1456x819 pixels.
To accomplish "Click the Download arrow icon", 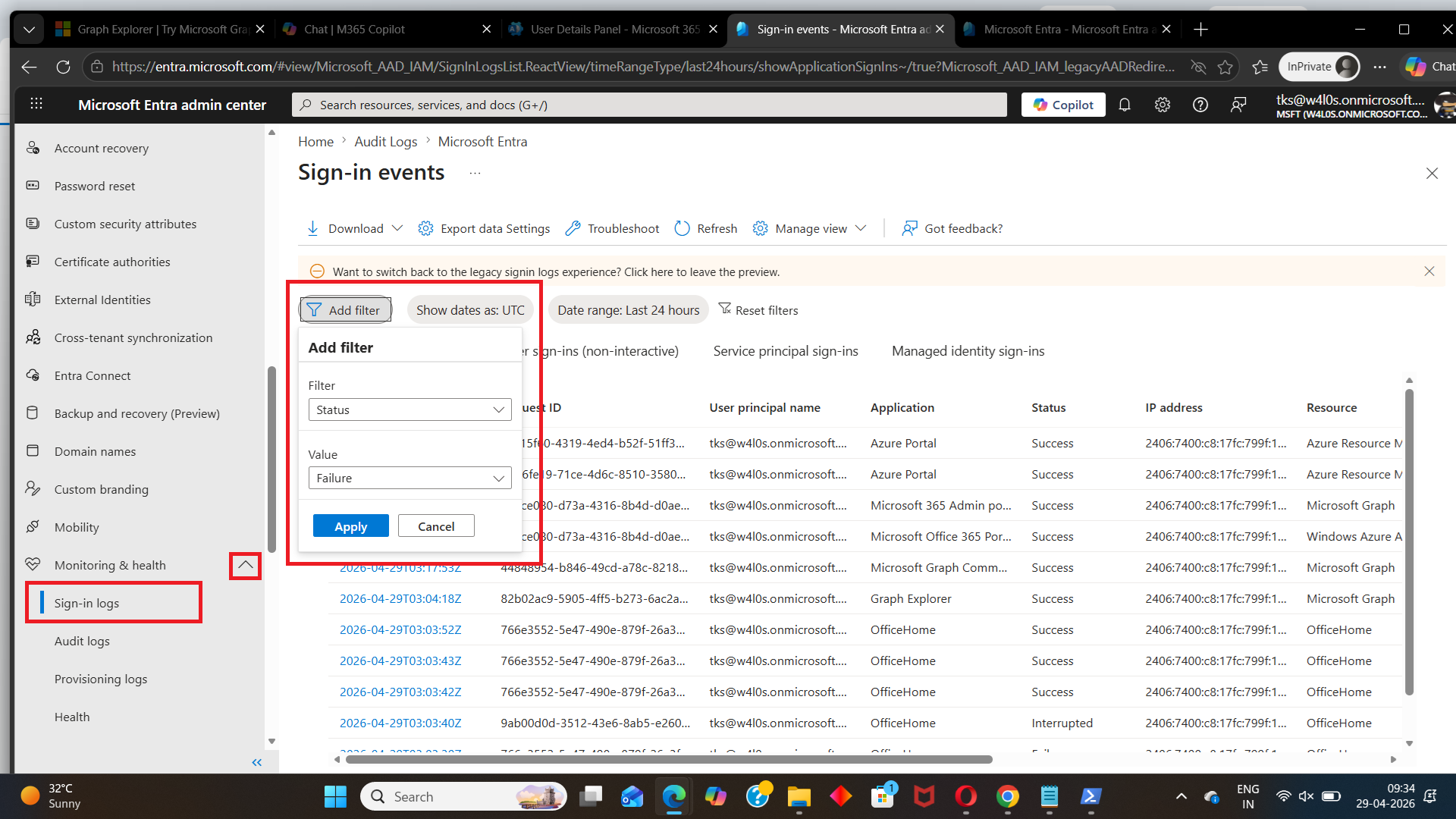I will (x=312, y=228).
